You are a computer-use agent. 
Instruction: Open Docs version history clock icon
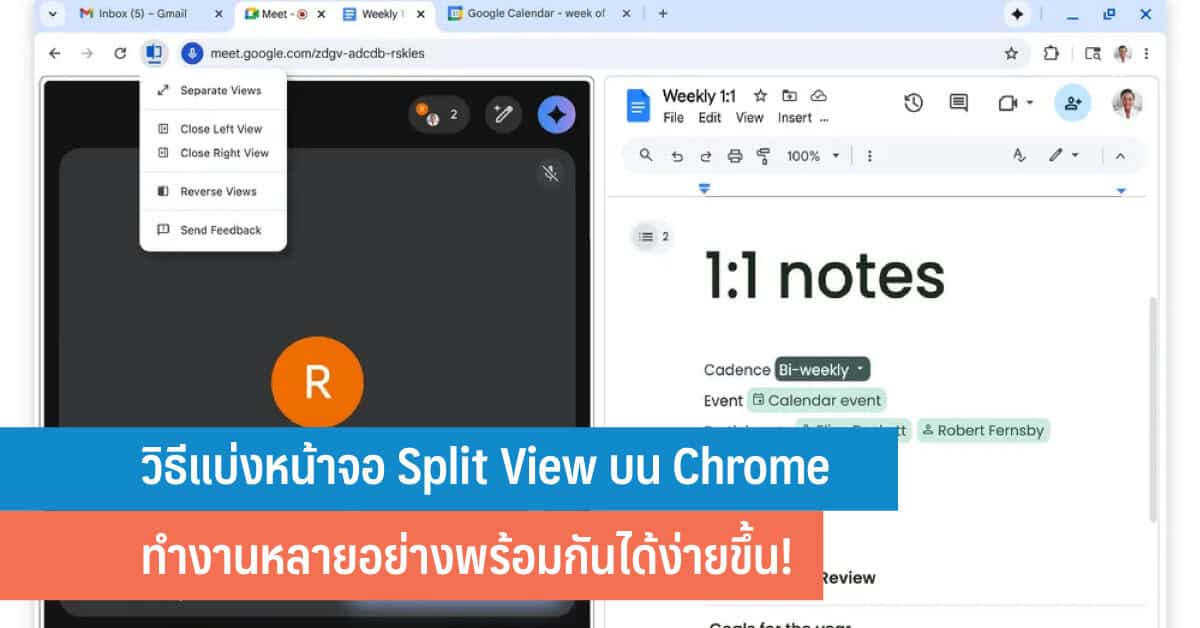(x=912, y=102)
